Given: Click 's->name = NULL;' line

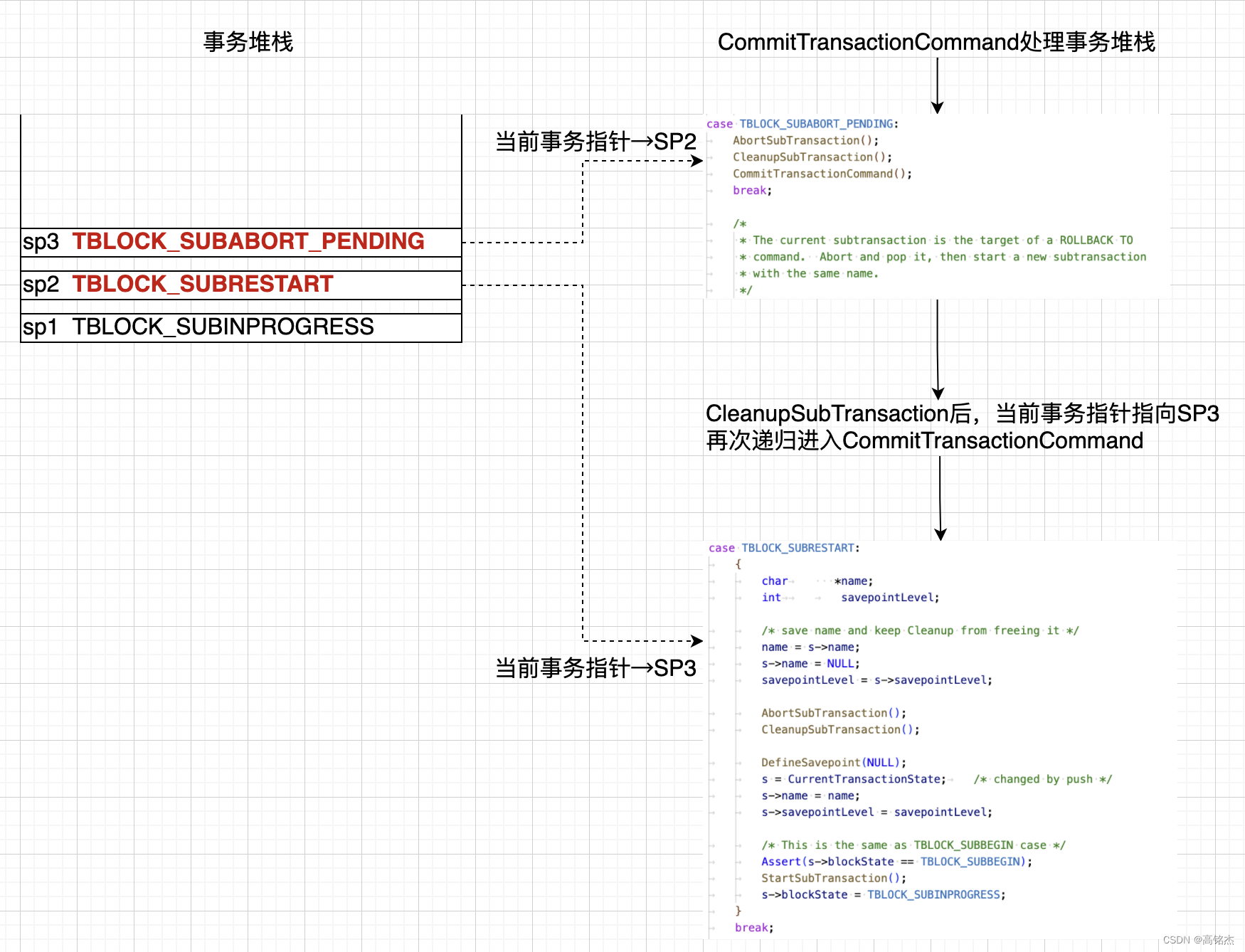Looking at the screenshot, I should [x=811, y=664].
